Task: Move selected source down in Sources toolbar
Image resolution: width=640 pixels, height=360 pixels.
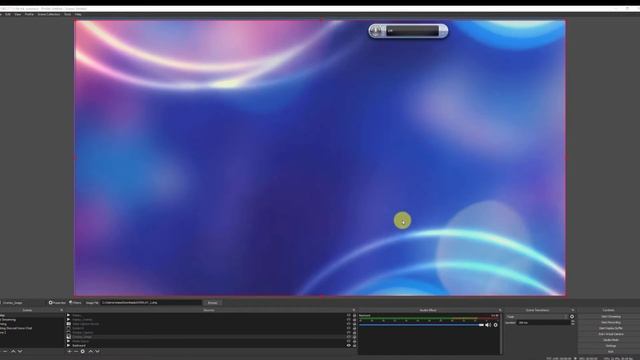Action: 98,351
